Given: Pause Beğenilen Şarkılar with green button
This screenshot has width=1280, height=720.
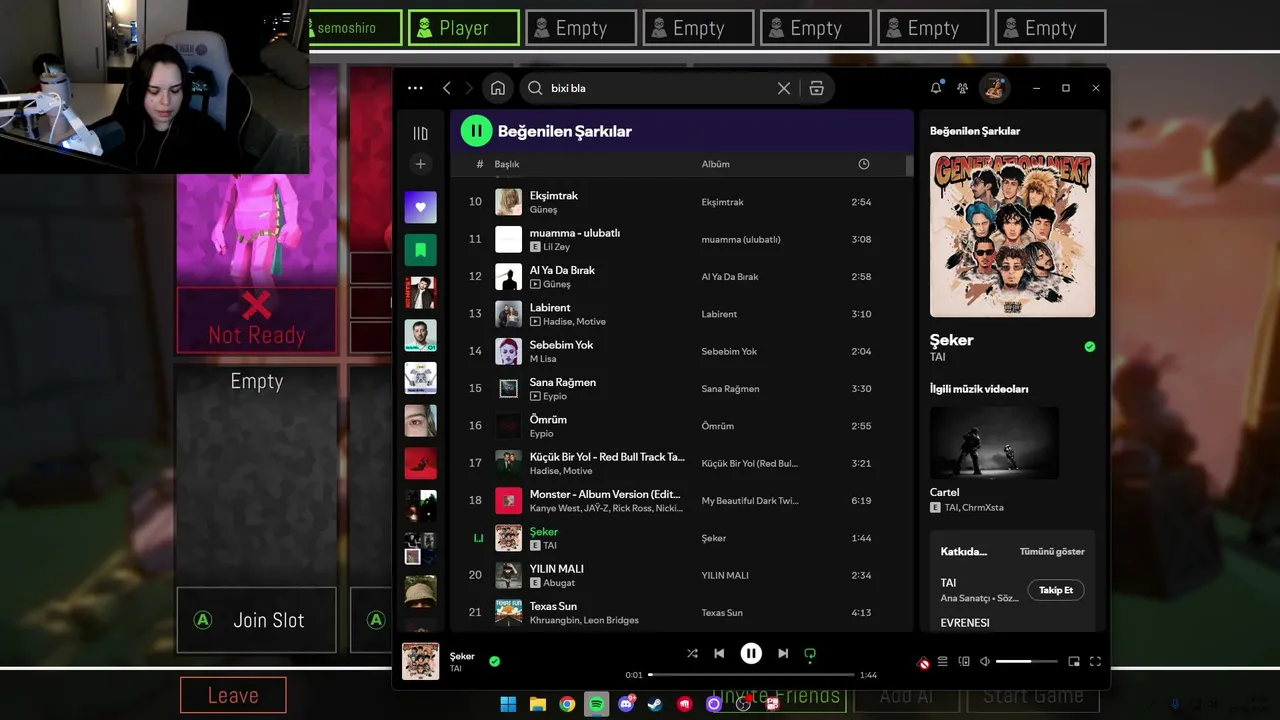Looking at the screenshot, I should point(476,130).
